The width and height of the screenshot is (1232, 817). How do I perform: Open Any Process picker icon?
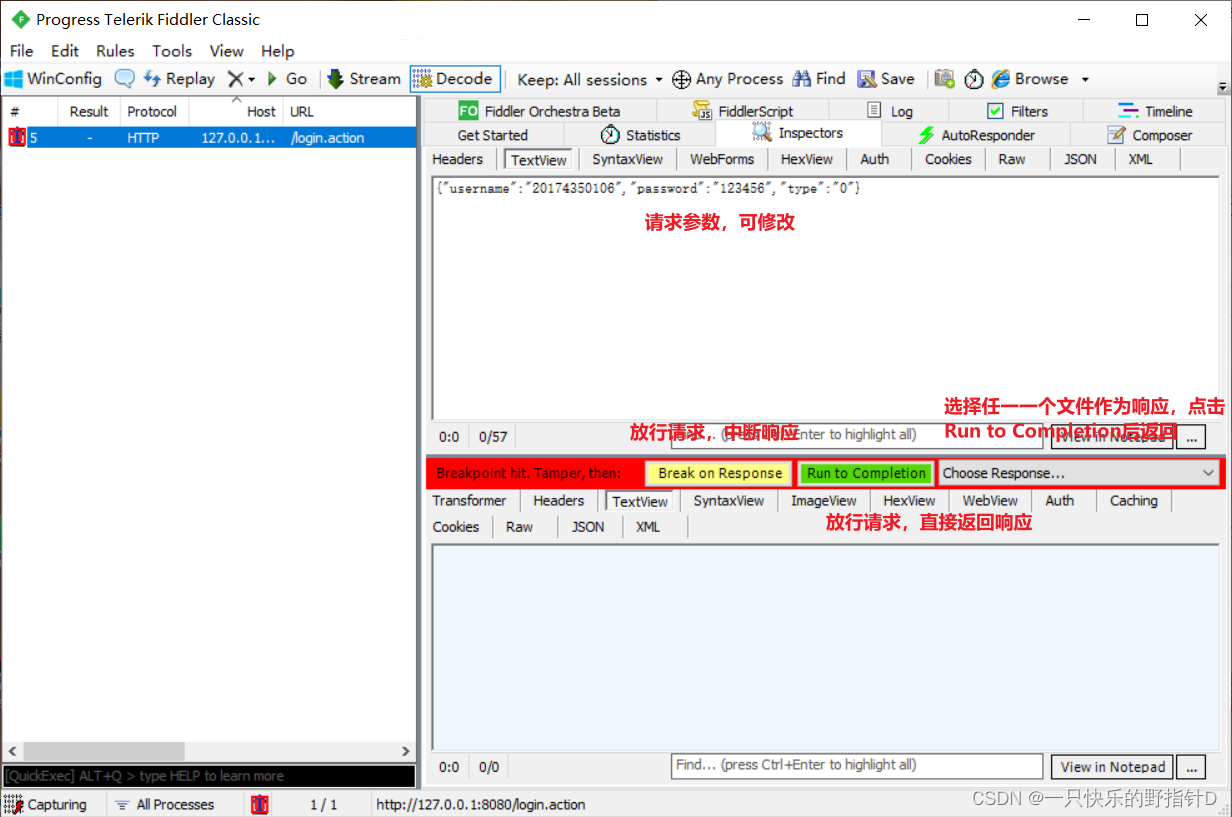[681, 79]
